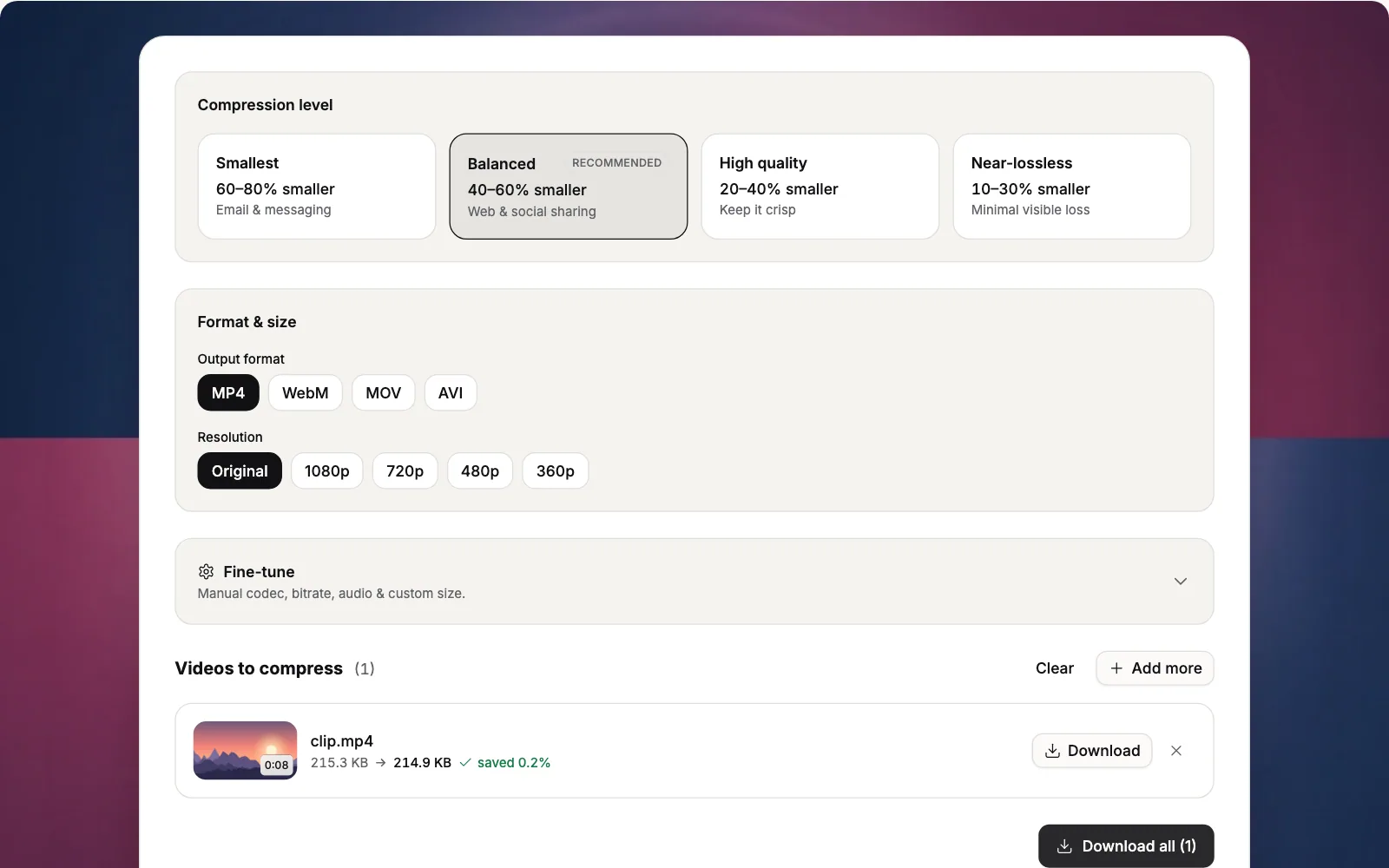
Task: Select the 360p resolution
Action: tap(556, 471)
